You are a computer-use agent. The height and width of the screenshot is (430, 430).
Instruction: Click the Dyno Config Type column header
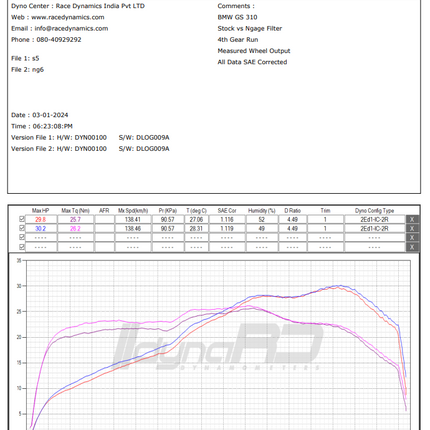pyautogui.click(x=374, y=211)
